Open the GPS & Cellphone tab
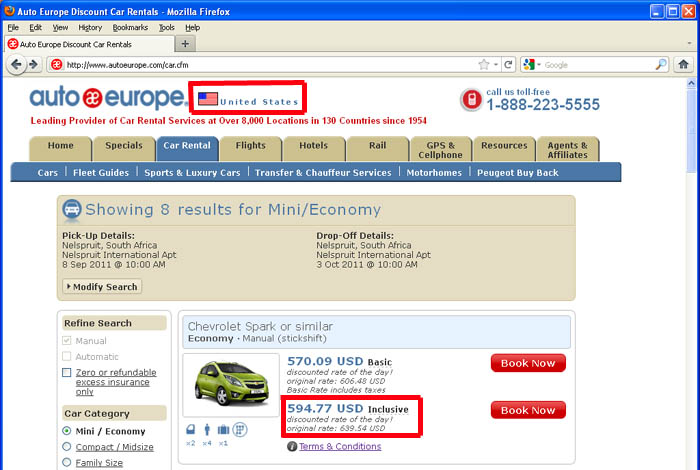The width and height of the screenshot is (700, 470). click(440, 149)
